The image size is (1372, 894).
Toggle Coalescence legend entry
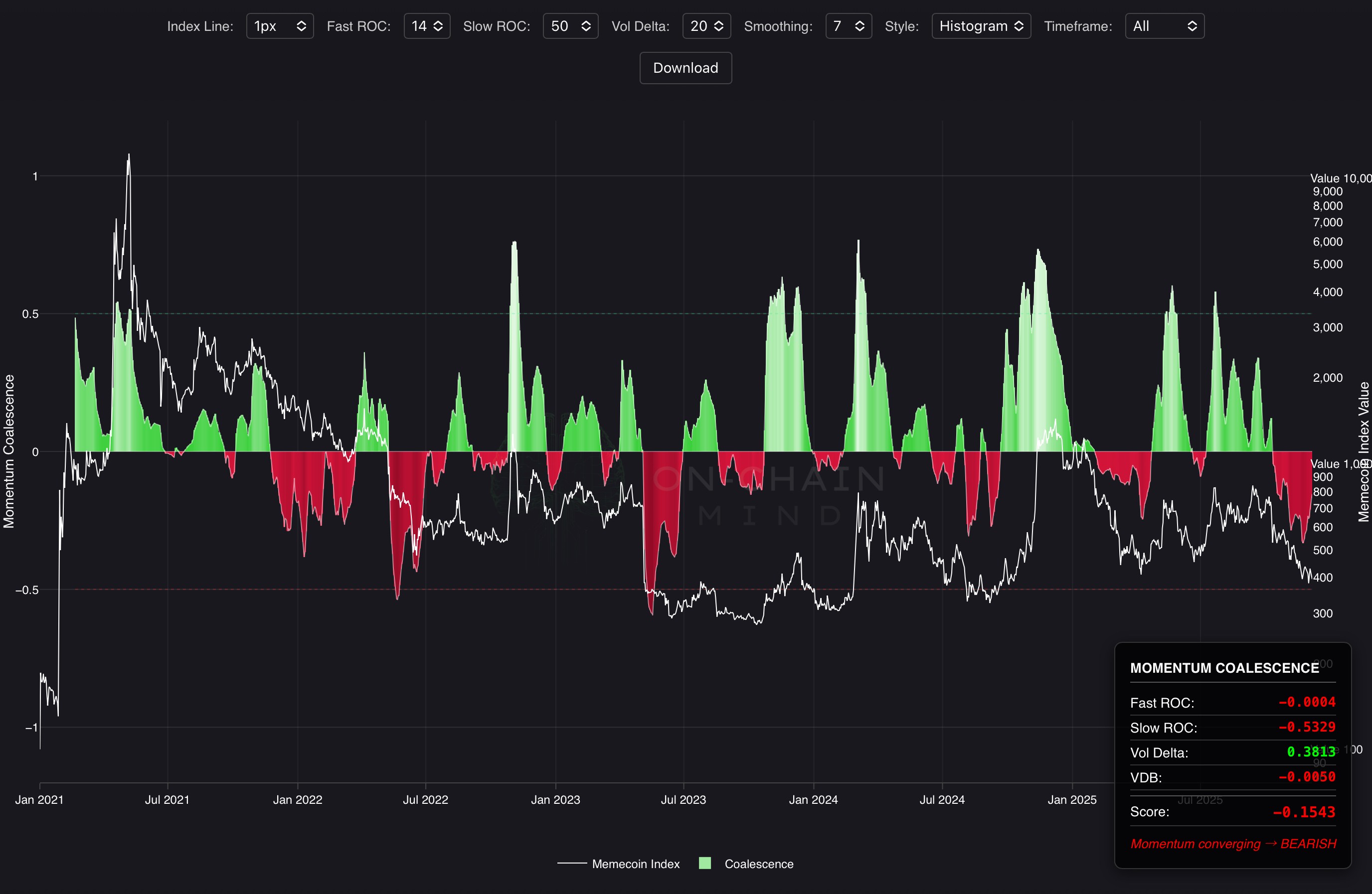(758, 864)
